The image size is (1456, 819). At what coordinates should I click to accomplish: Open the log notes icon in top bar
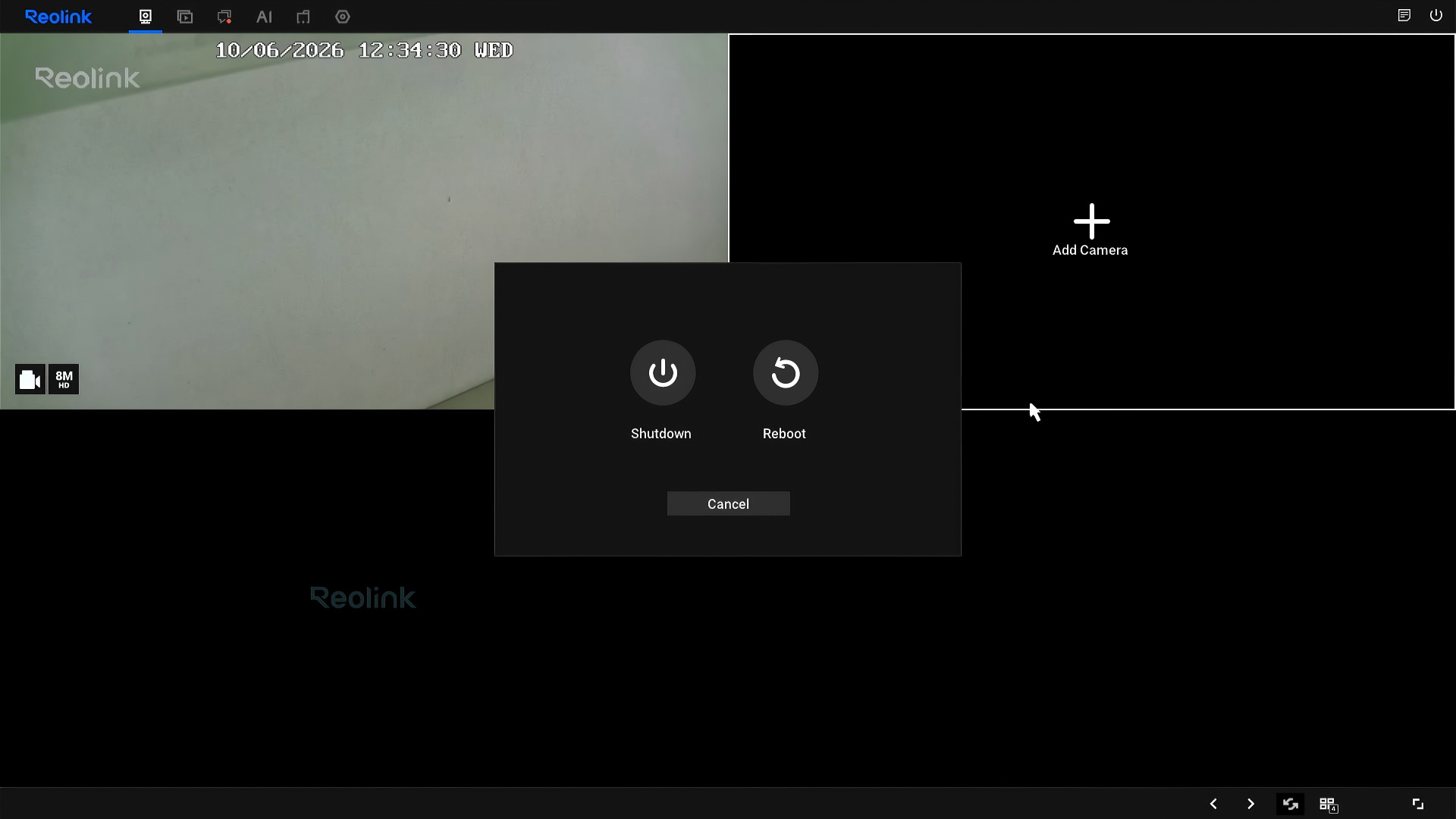click(x=1404, y=15)
